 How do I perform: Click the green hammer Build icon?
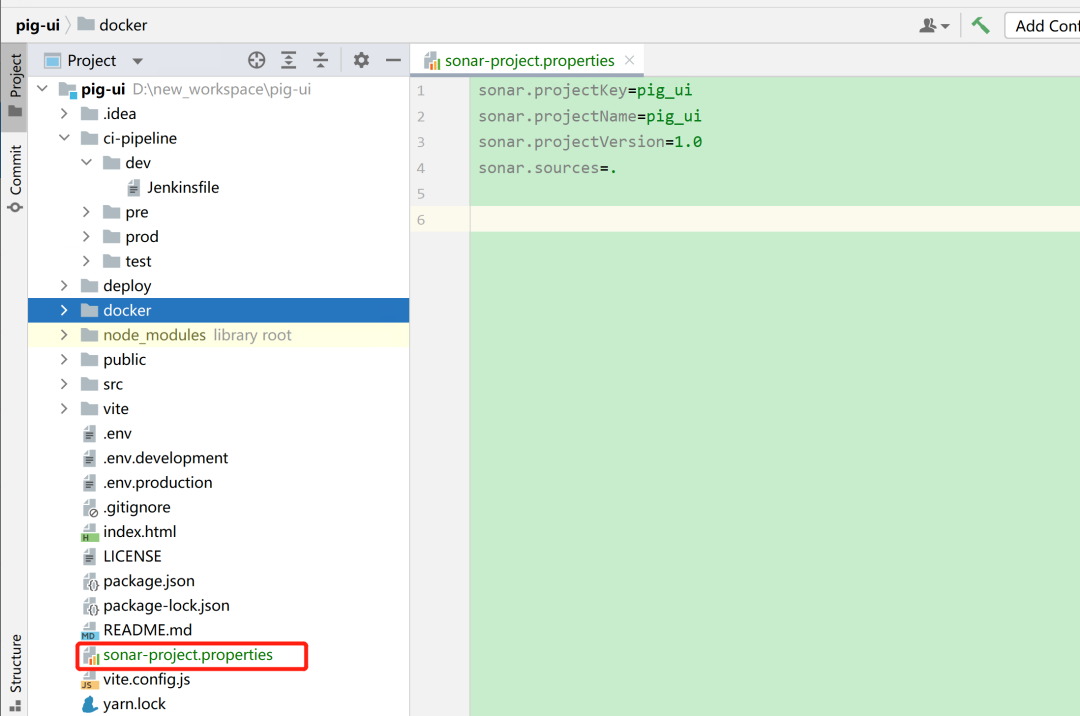coord(980,25)
